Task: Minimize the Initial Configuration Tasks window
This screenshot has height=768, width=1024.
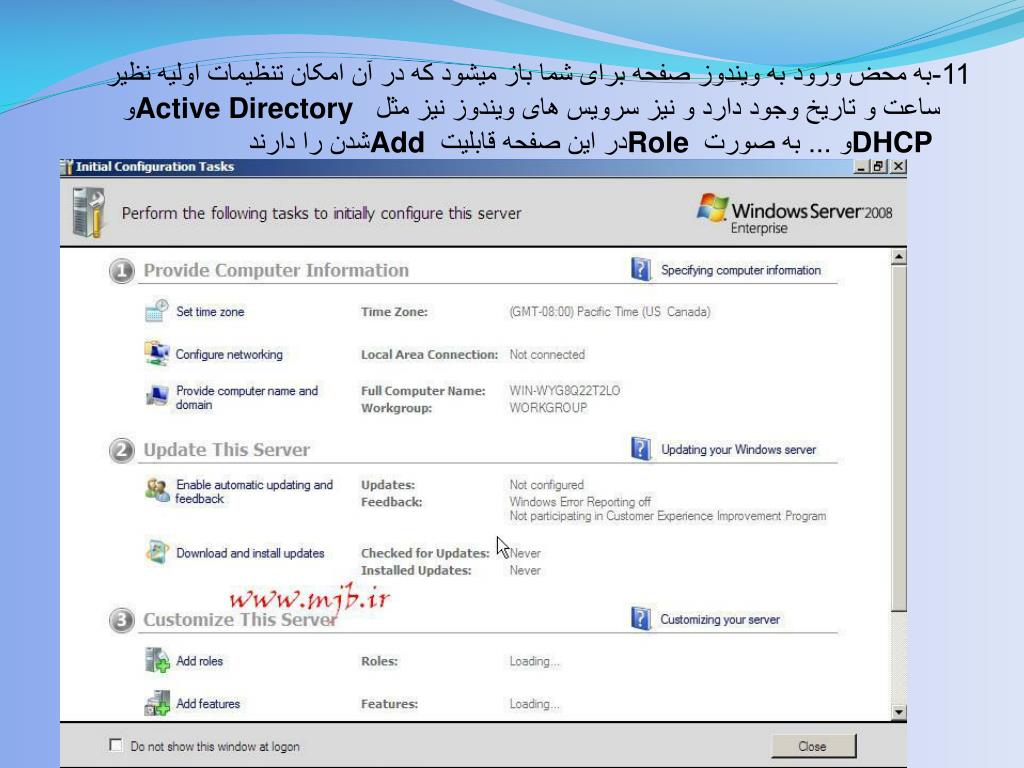Action: pyautogui.click(x=862, y=167)
